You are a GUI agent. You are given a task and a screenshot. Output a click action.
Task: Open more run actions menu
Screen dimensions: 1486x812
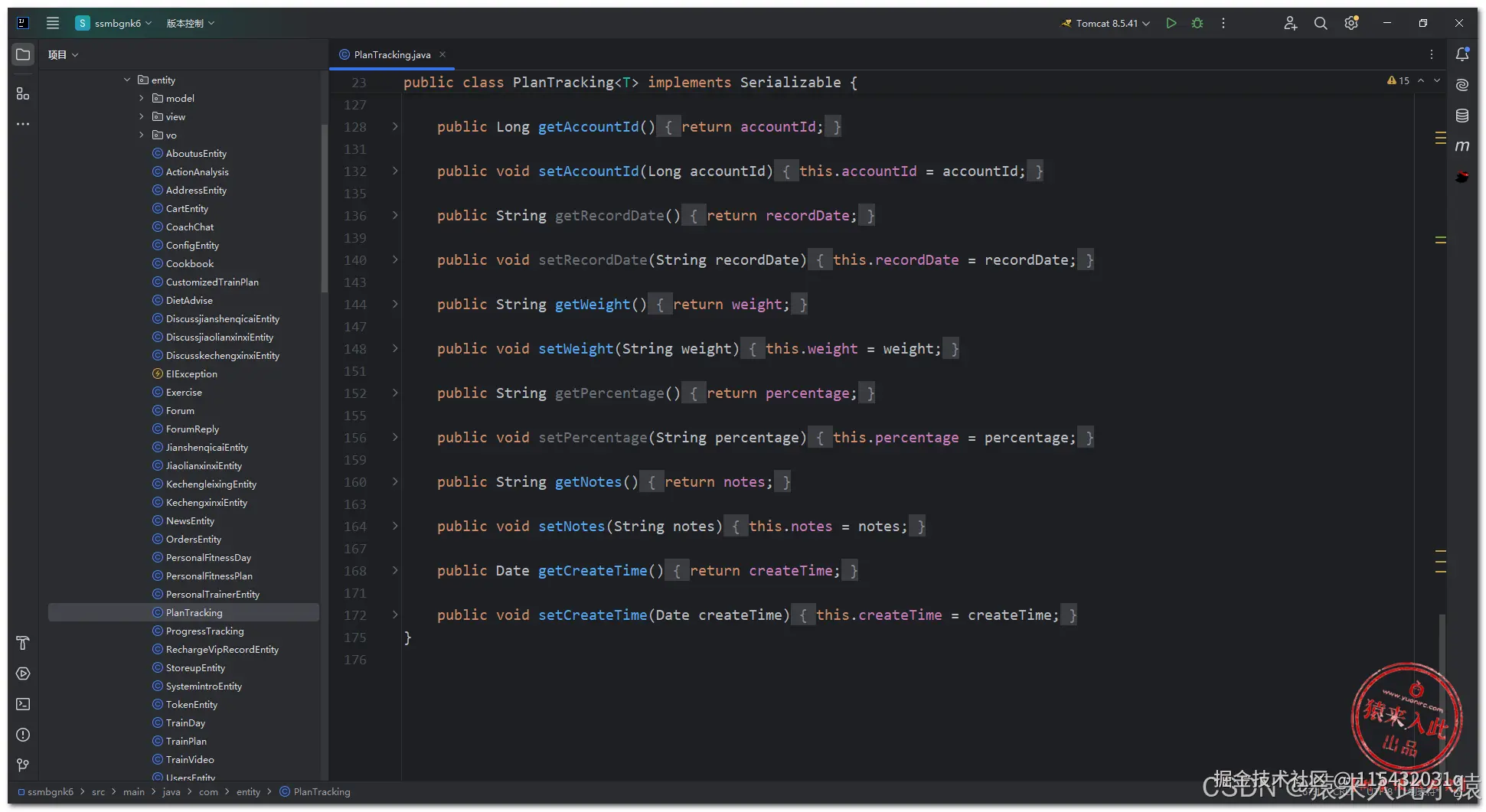pos(1223,23)
